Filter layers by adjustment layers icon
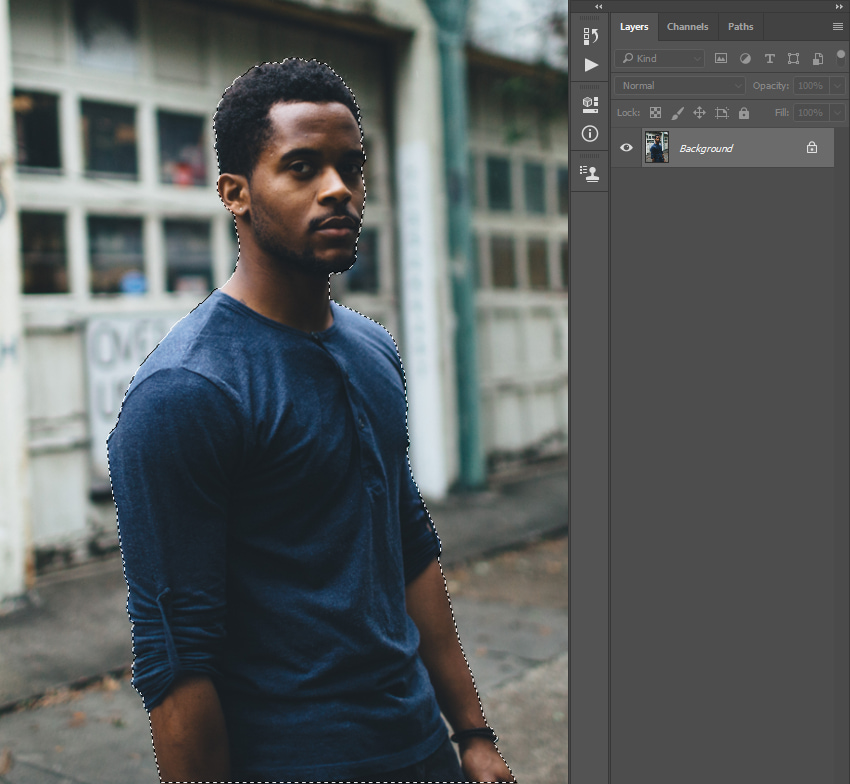Image resolution: width=850 pixels, height=784 pixels. (x=744, y=59)
